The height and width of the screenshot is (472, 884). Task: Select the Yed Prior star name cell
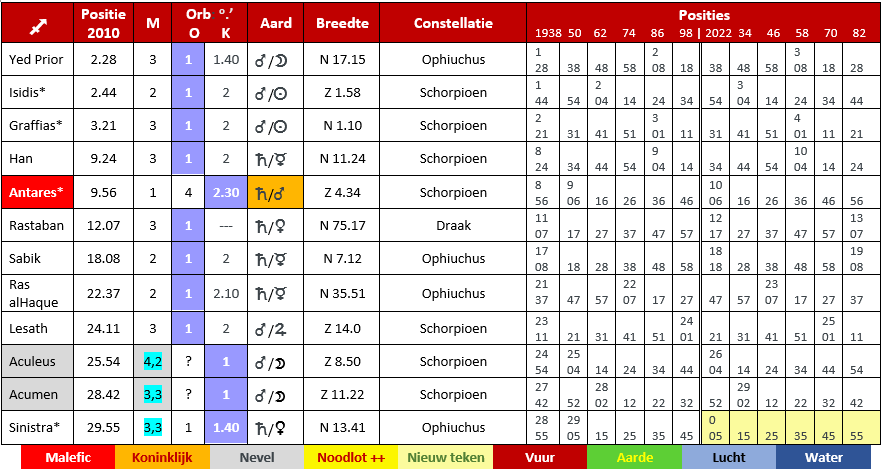point(37,60)
